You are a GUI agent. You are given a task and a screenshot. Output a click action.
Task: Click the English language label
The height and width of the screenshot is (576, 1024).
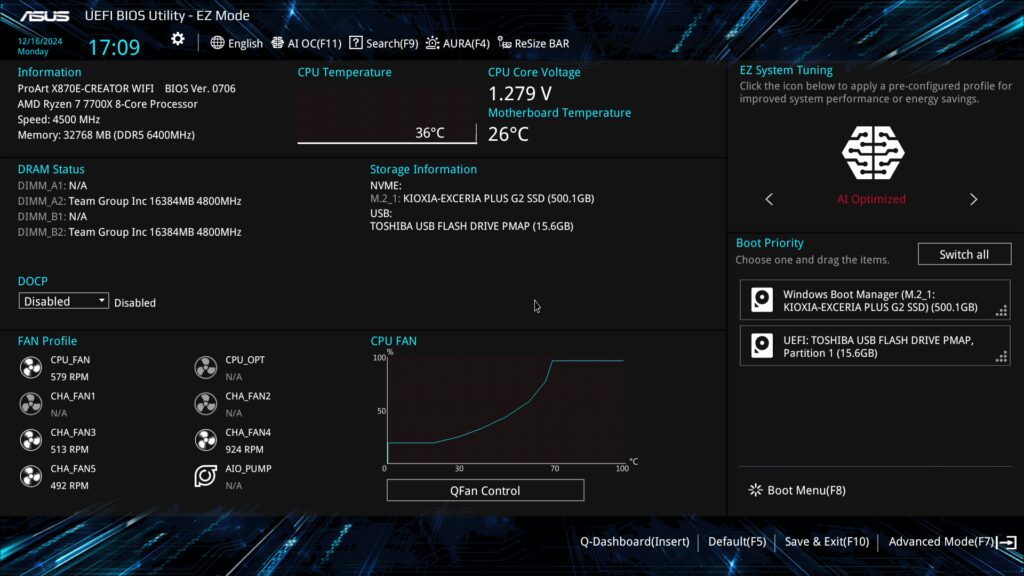[x=246, y=44]
